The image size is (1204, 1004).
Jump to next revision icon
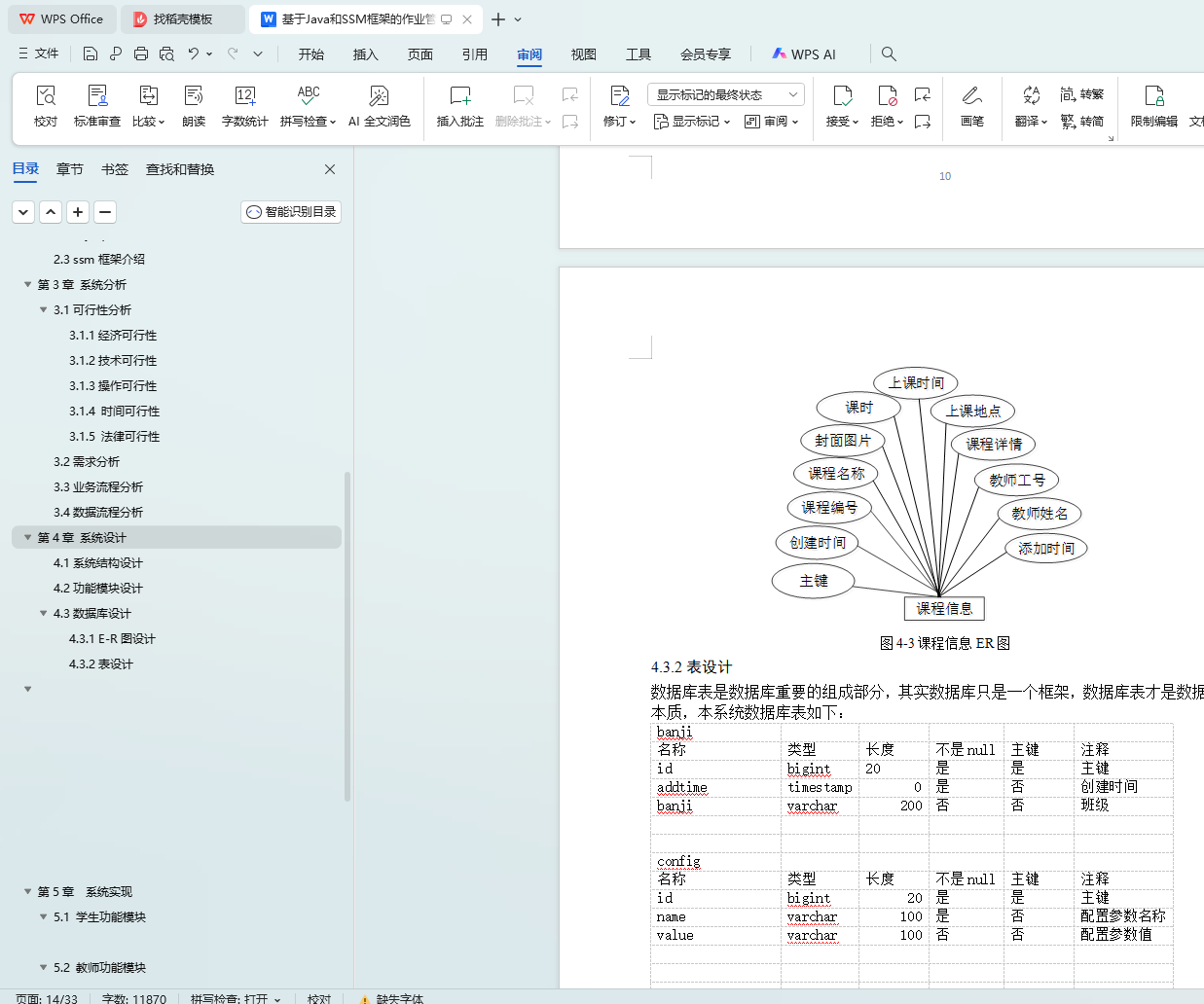(923, 122)
